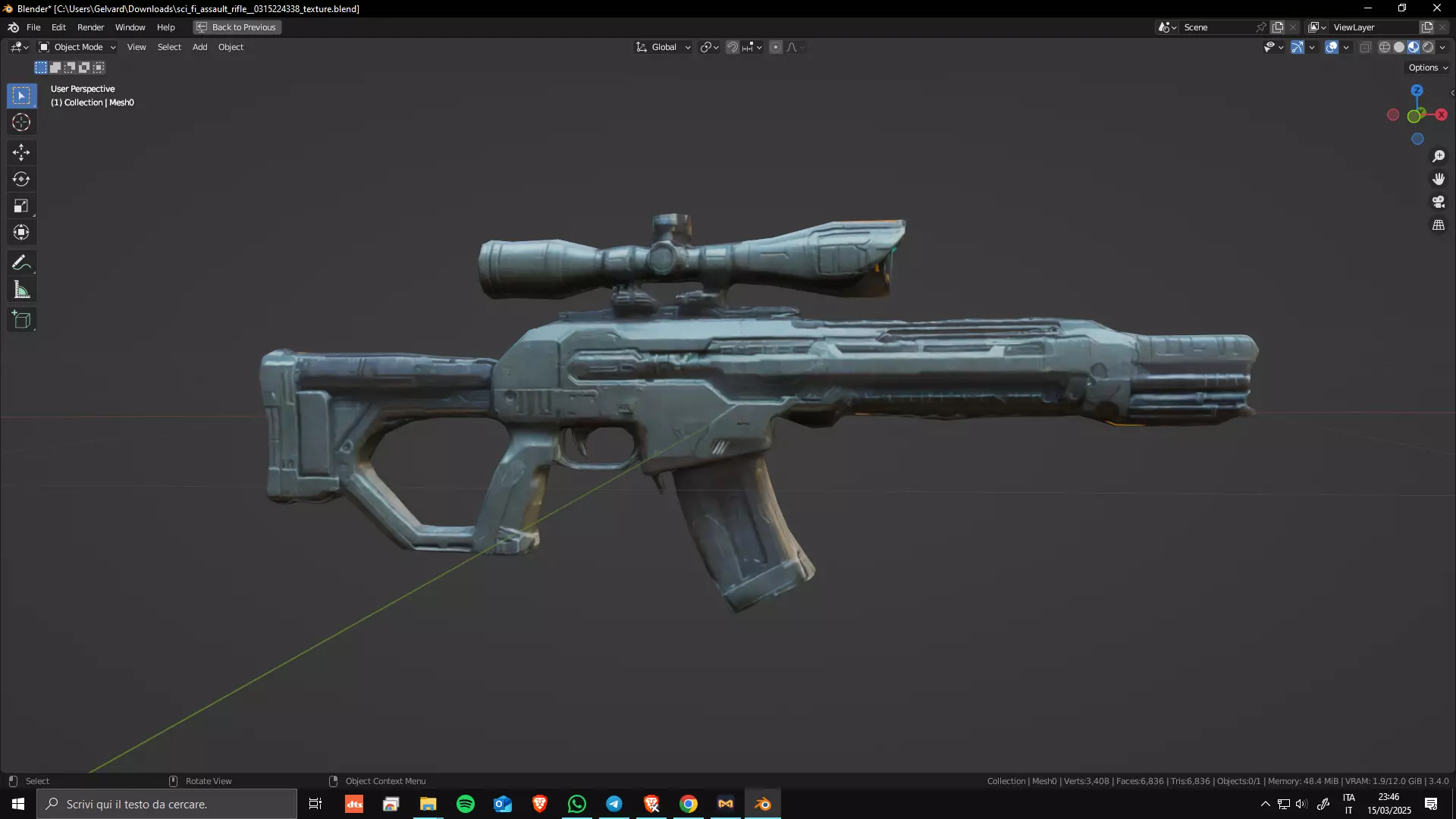
Task: Select the Measure tool
Action: (x=21, y=290)
